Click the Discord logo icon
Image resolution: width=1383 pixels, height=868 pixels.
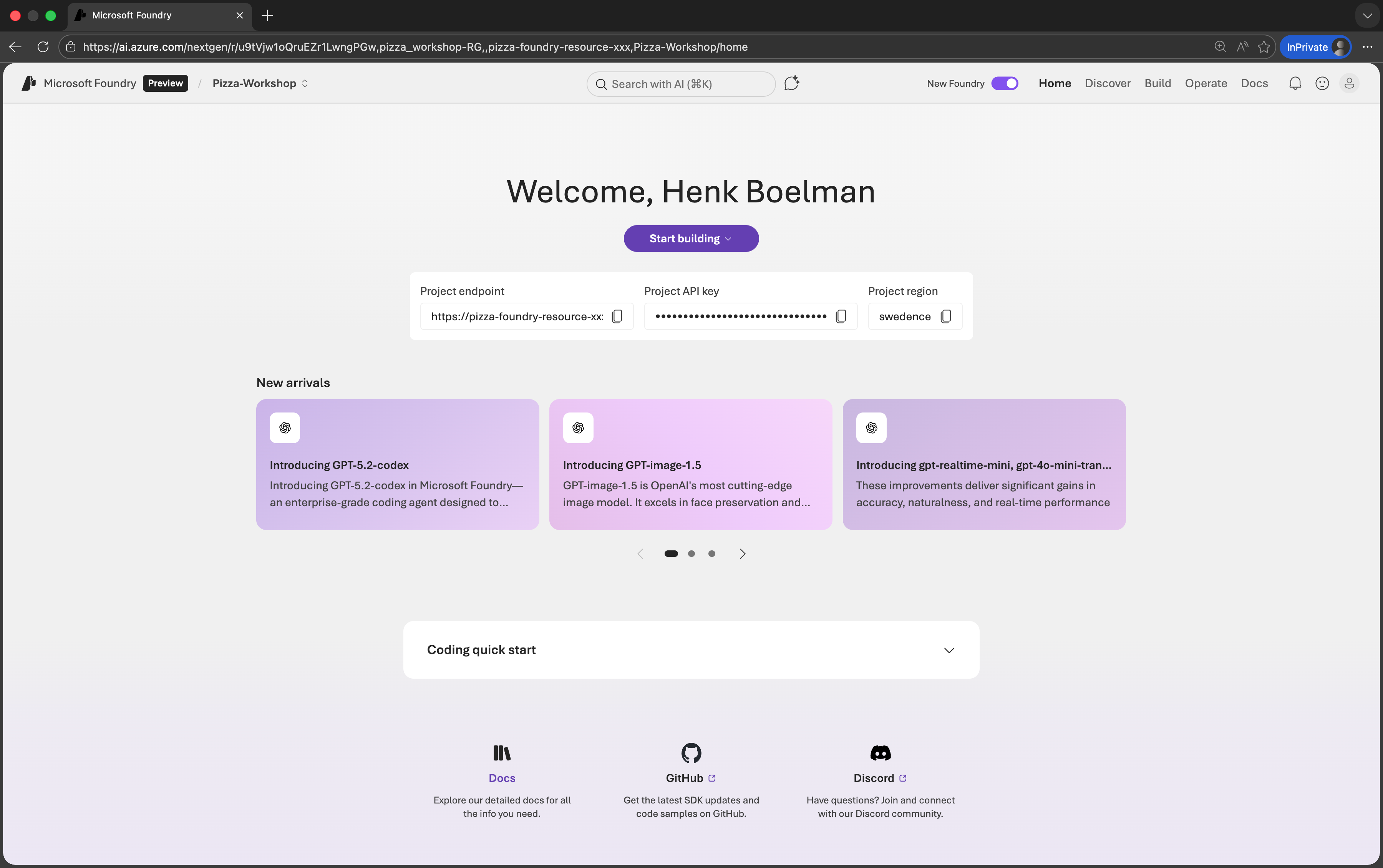[880, 753]
